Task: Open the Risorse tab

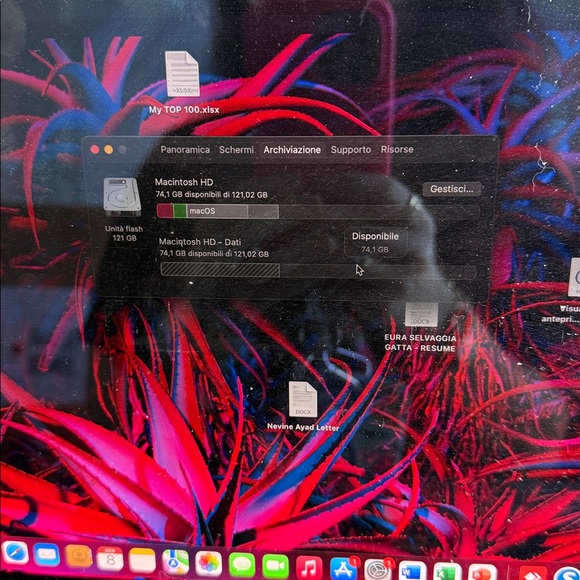Action: pyautogui.click(x=397, y=149)
